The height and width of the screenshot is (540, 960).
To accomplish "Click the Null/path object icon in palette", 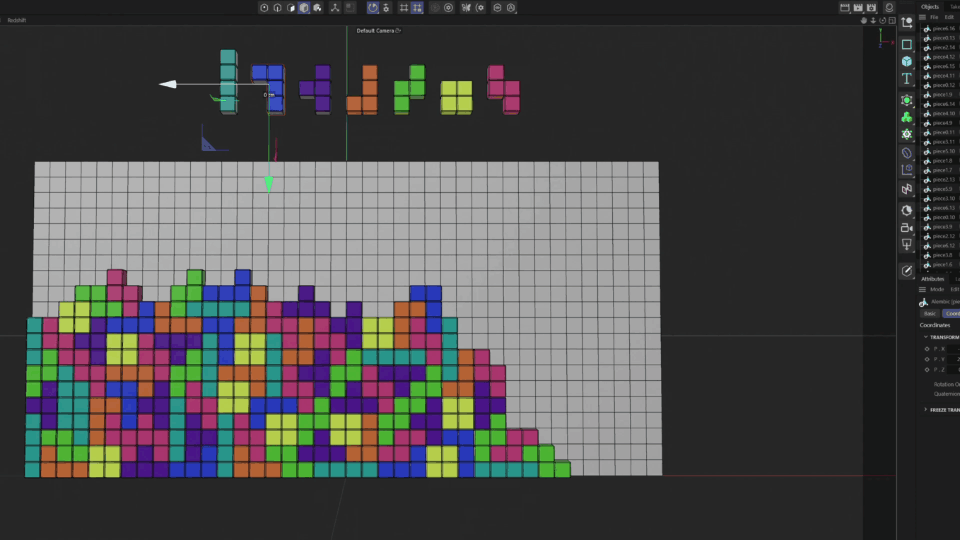I will [907, 23].
